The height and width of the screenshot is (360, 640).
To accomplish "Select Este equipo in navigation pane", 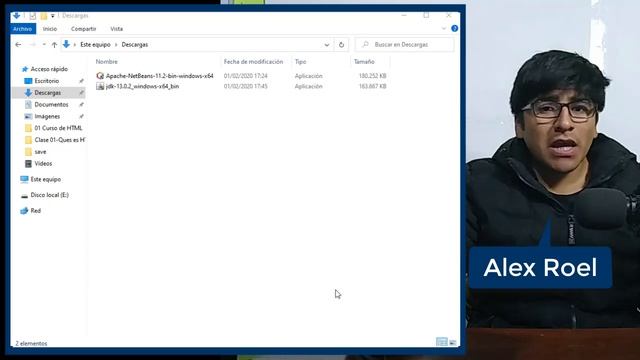I will (x=45, y=179).
